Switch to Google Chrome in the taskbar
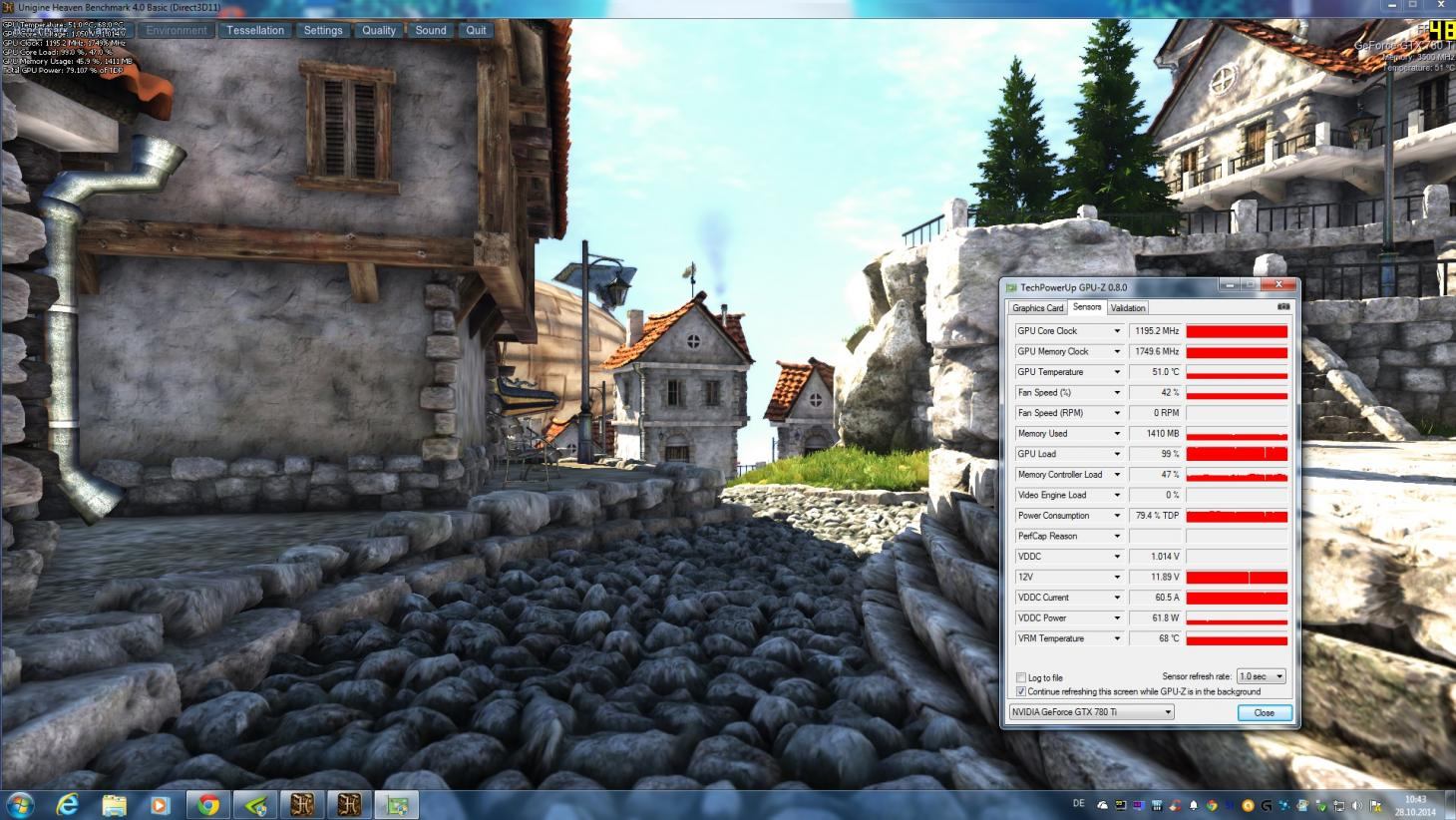 (x=207, y=804)
